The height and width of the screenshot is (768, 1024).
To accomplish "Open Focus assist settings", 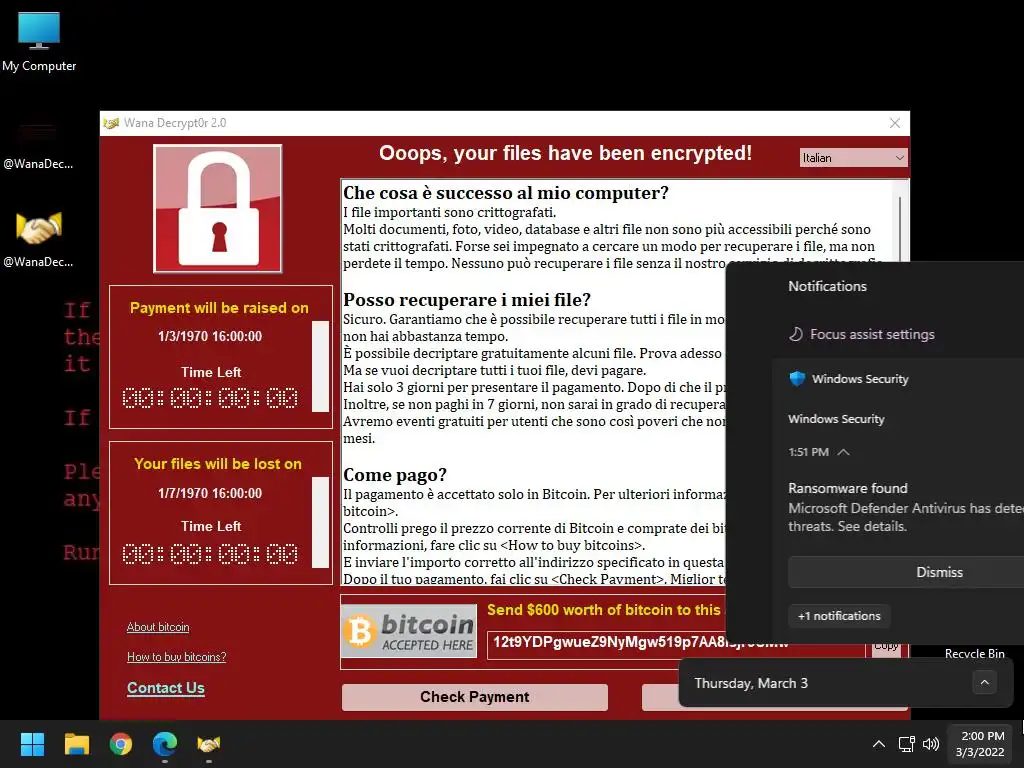I will pyautogui.click(x=862, y=334).
